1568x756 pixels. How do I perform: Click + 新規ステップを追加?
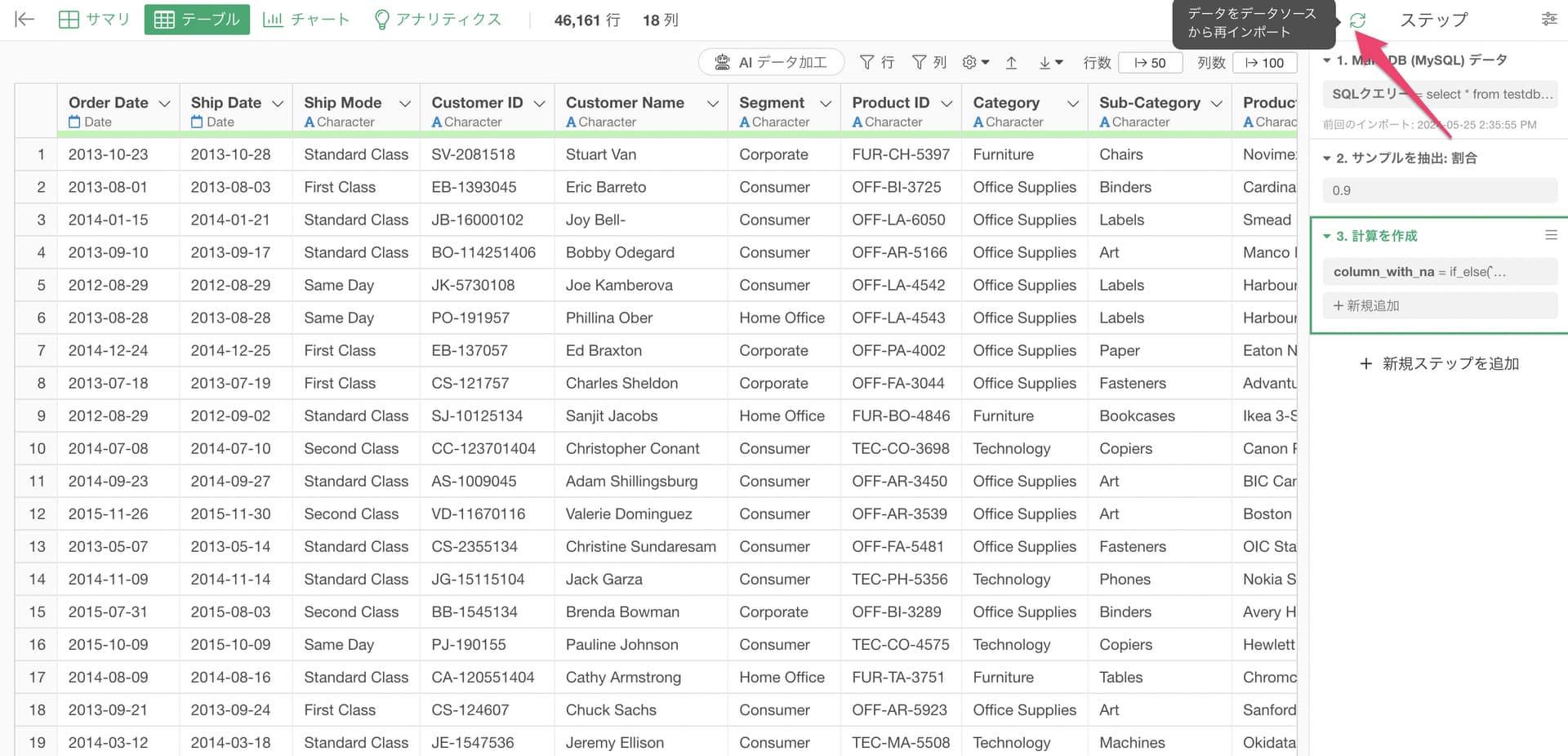(1439, 363)
